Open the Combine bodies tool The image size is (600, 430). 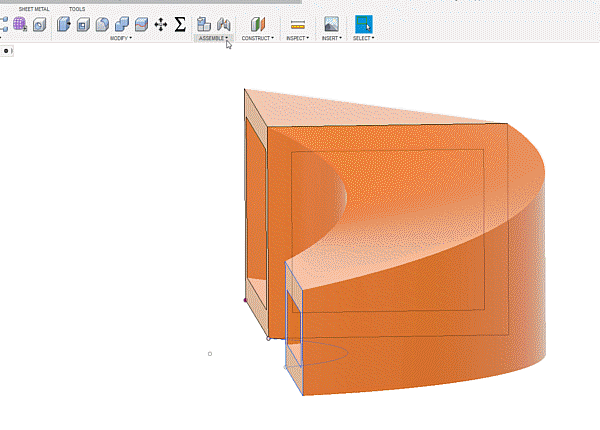tap(122, 24)
